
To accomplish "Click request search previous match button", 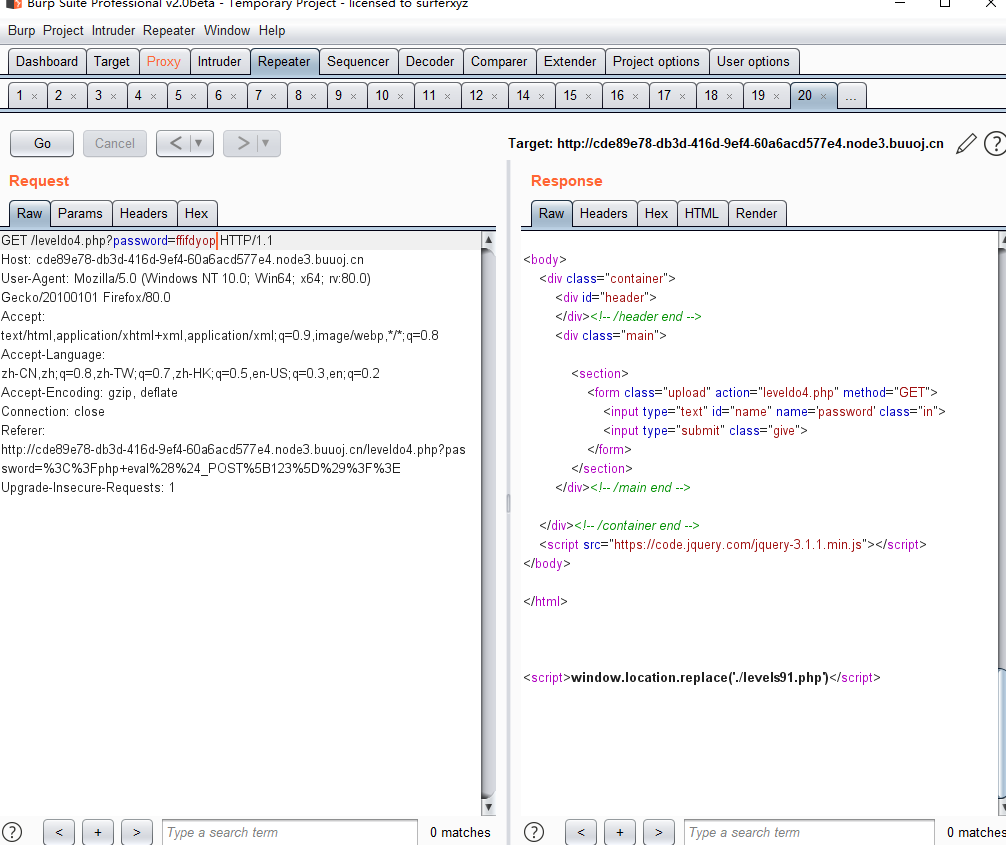I will click(x=59, y=832).
